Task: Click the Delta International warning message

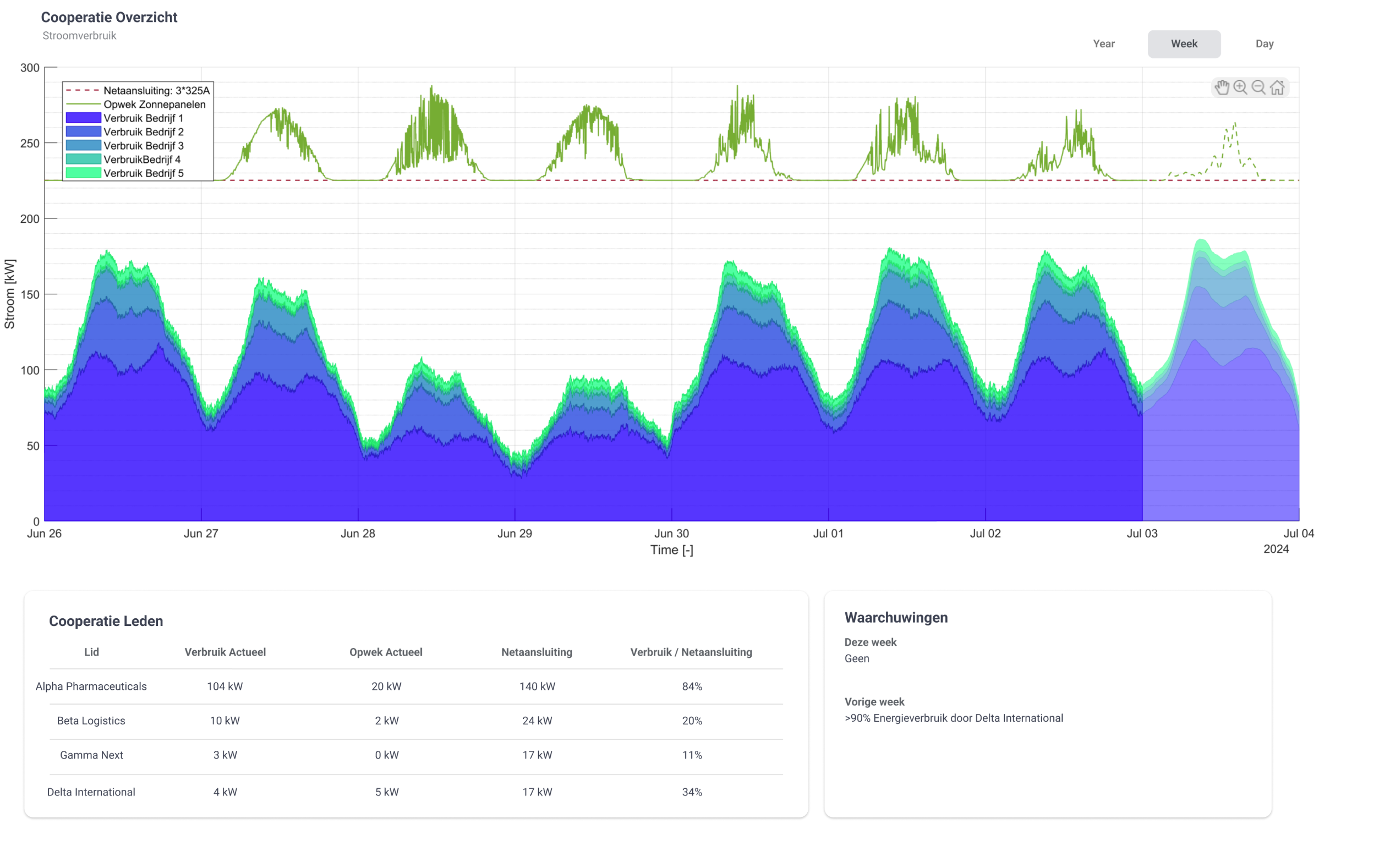Action: pos(953,718)
